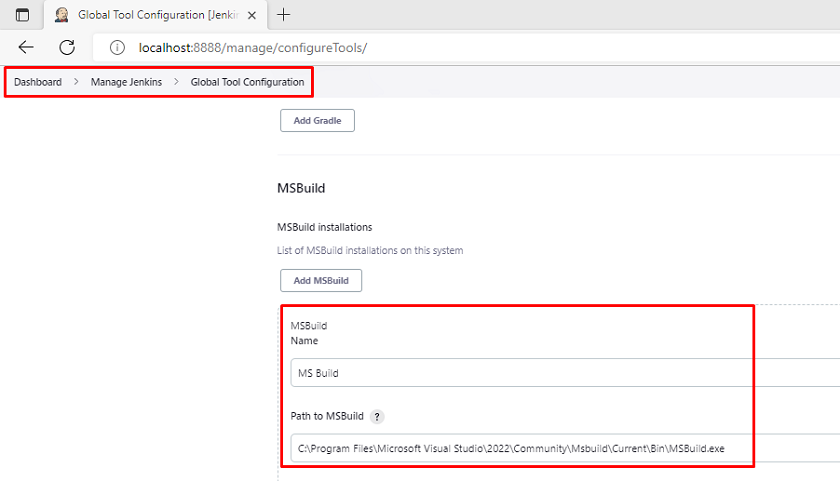Click the Add MSBuild button
The height and width of the screenshot is (481, 840).
point(321,281)
